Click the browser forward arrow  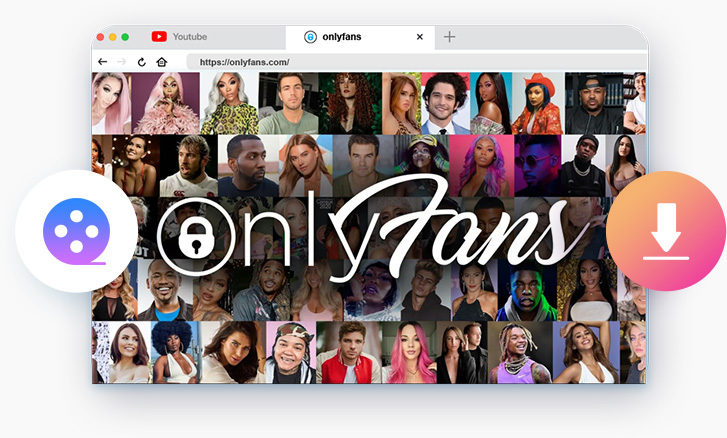121,62
